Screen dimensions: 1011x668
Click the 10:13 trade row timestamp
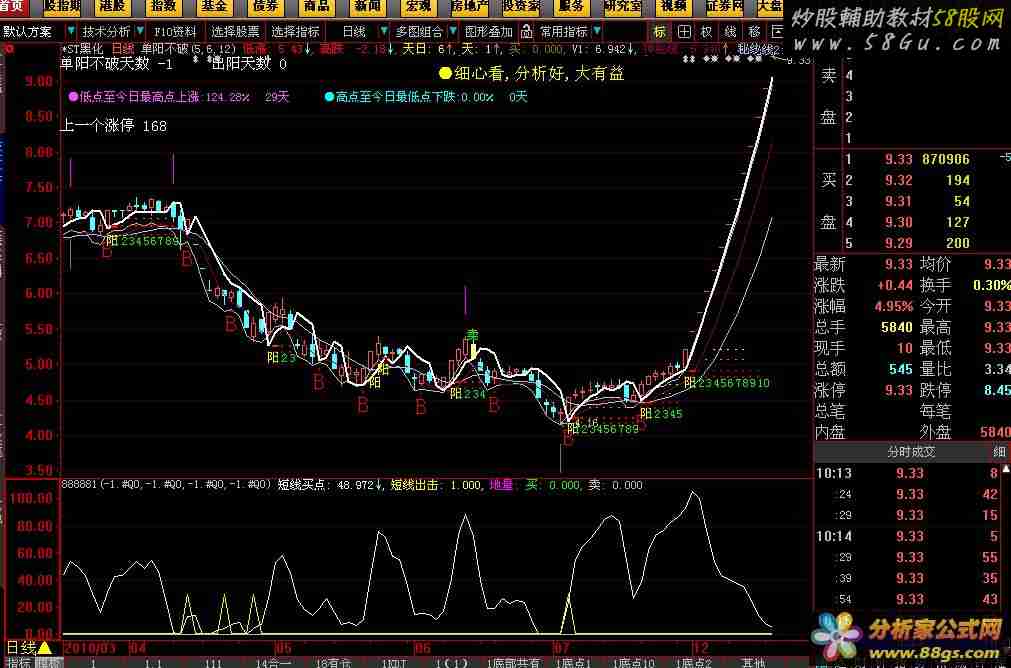coord(834,473)
